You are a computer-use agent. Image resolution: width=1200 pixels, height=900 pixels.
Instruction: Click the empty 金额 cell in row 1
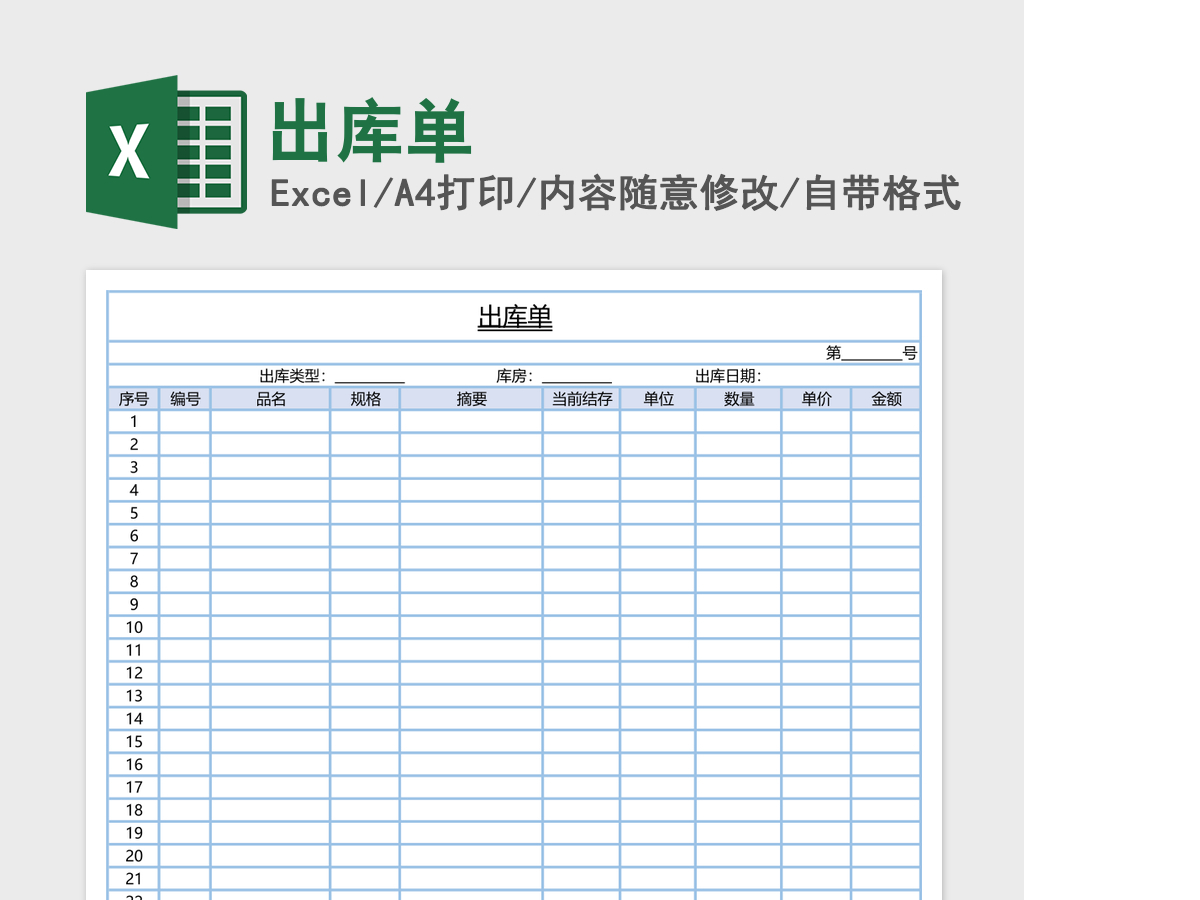click(886, 422)
